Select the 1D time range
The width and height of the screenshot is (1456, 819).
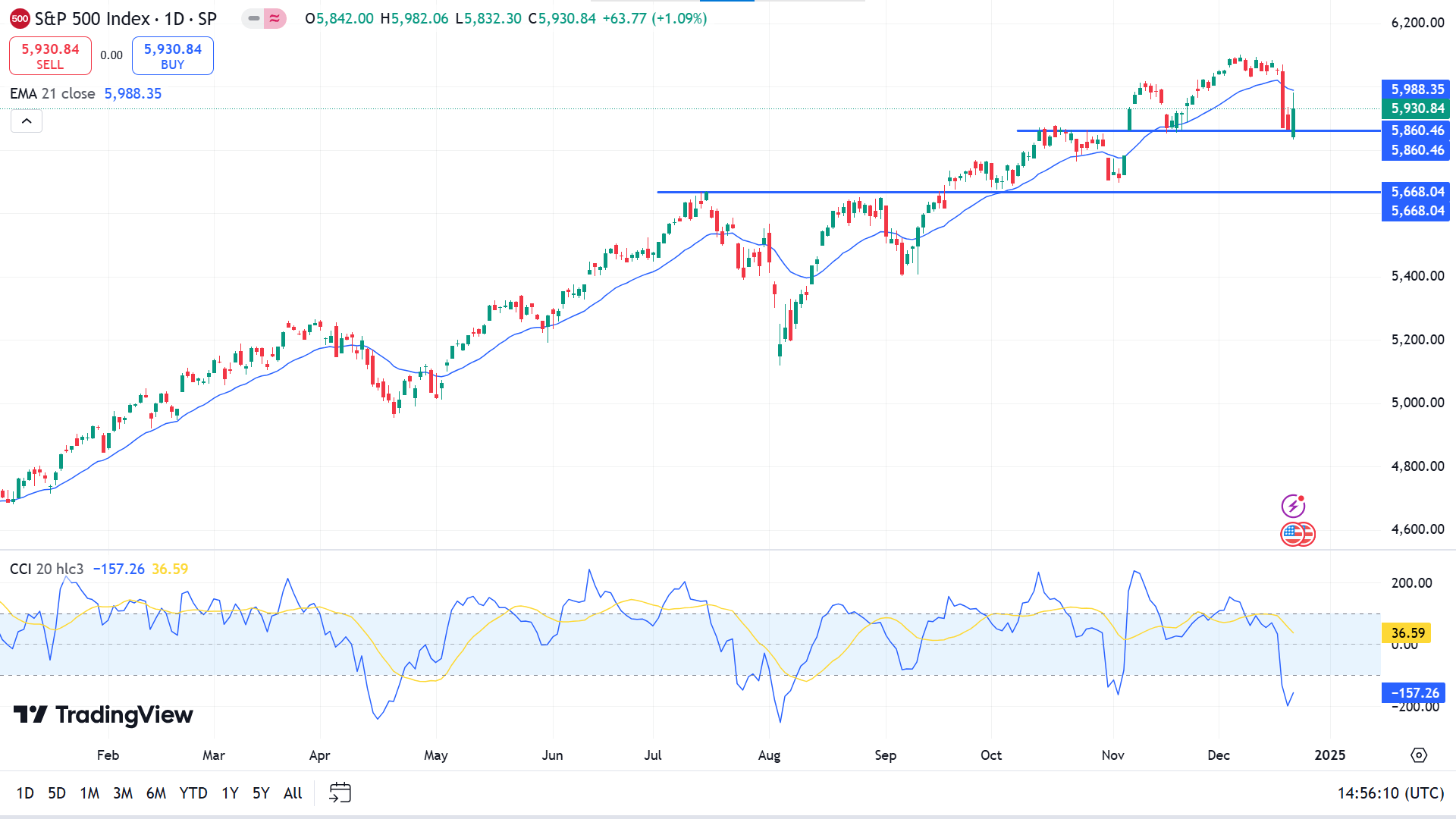(25, 793)
